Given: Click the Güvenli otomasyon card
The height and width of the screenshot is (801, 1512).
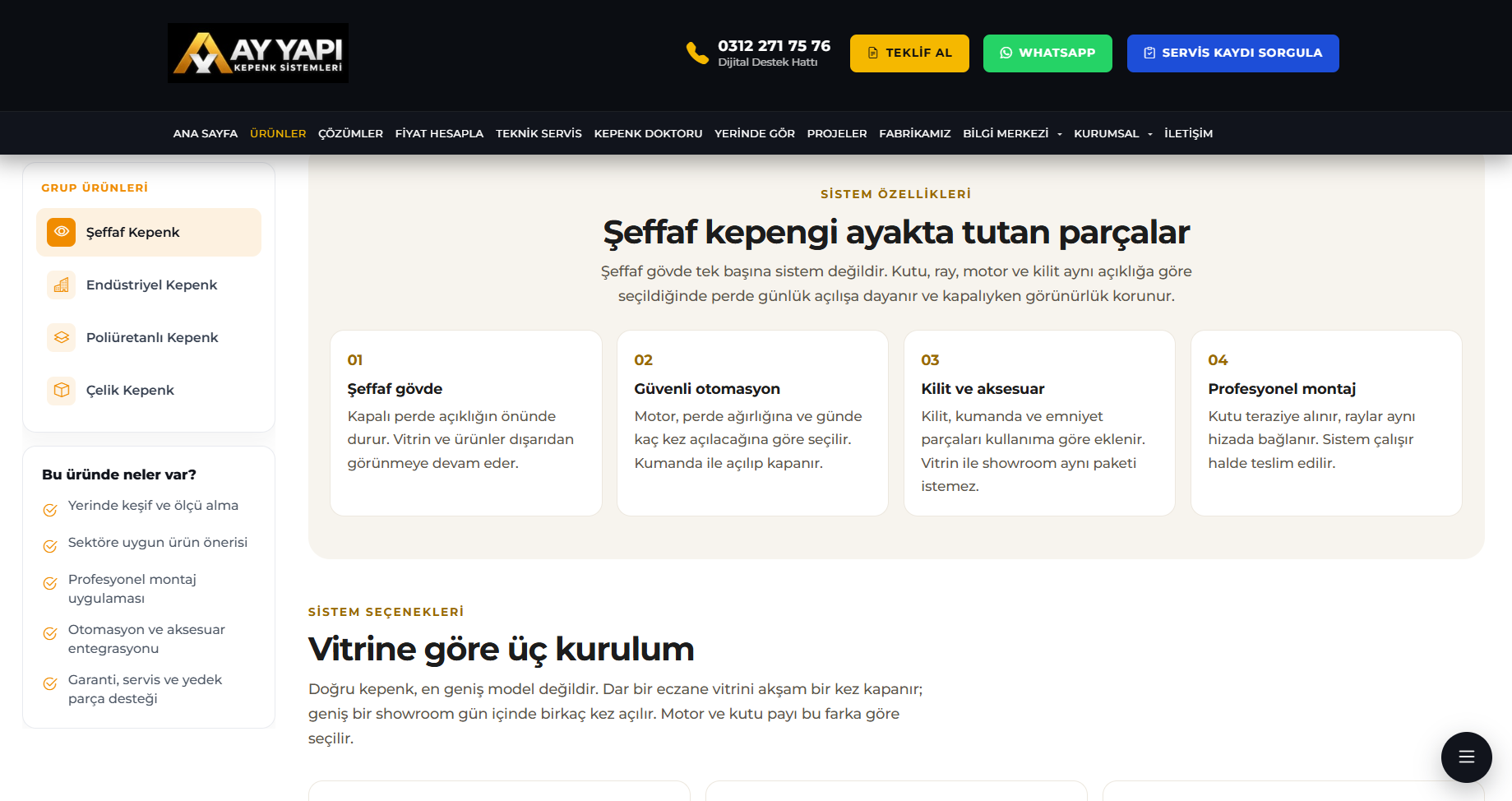Looking at the screenshot, I should [752, 424].
